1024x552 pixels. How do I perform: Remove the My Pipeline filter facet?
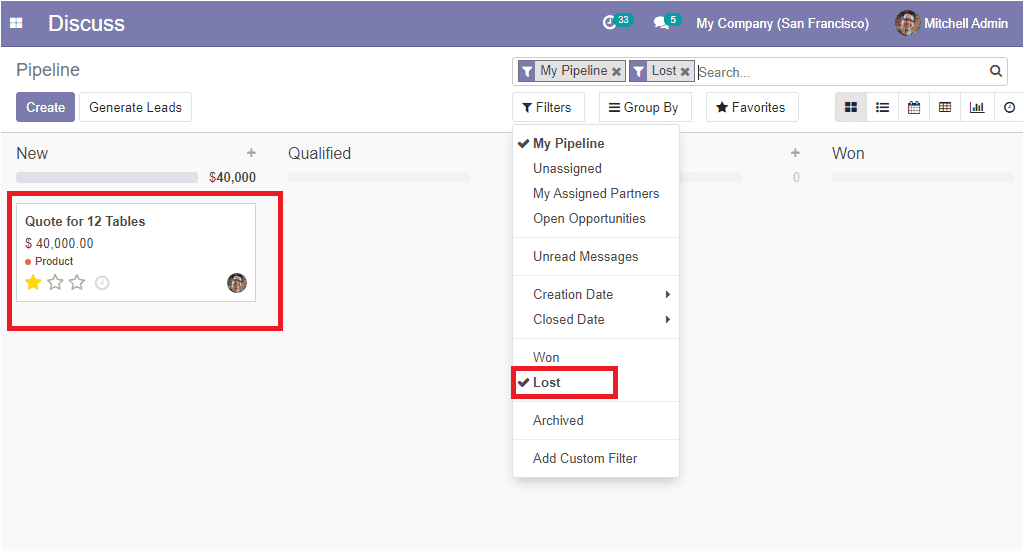(x=616, y=71)
